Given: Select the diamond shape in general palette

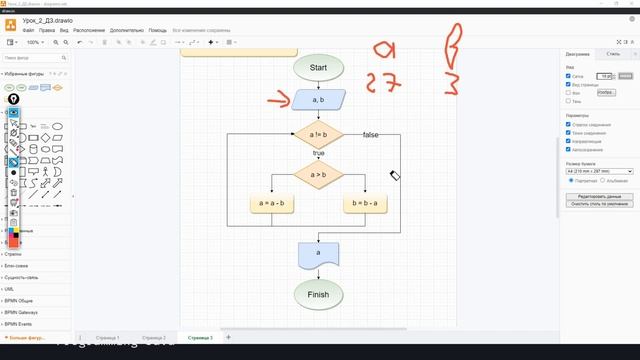Looking at the screenshot, I should click(45, 138).
